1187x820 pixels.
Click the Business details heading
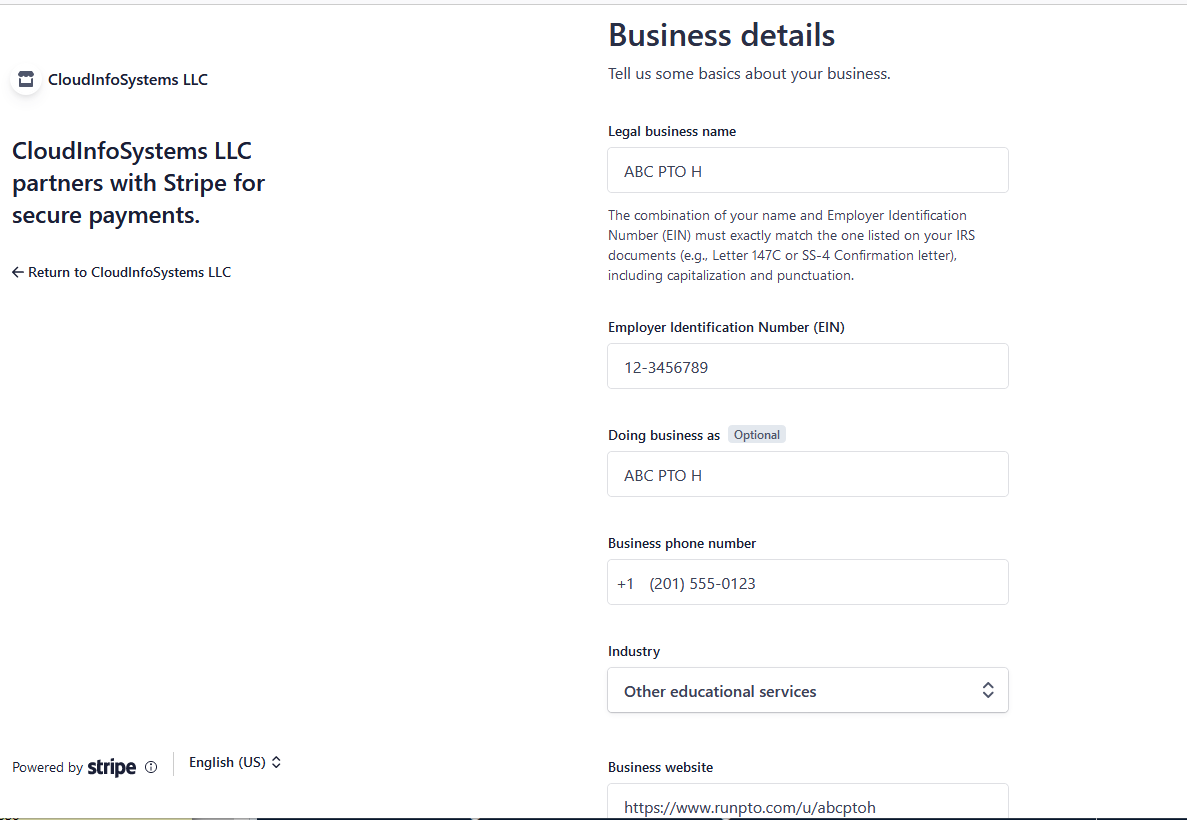tap(721, 34)
